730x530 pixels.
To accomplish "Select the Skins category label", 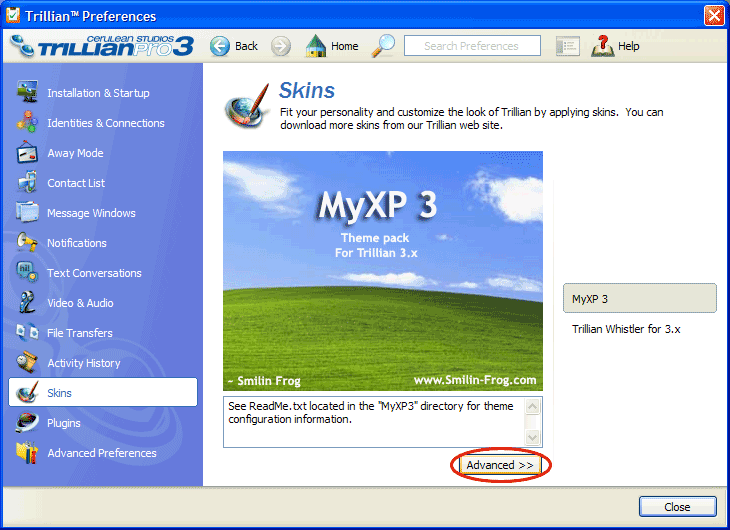I will tap(59, 393).
